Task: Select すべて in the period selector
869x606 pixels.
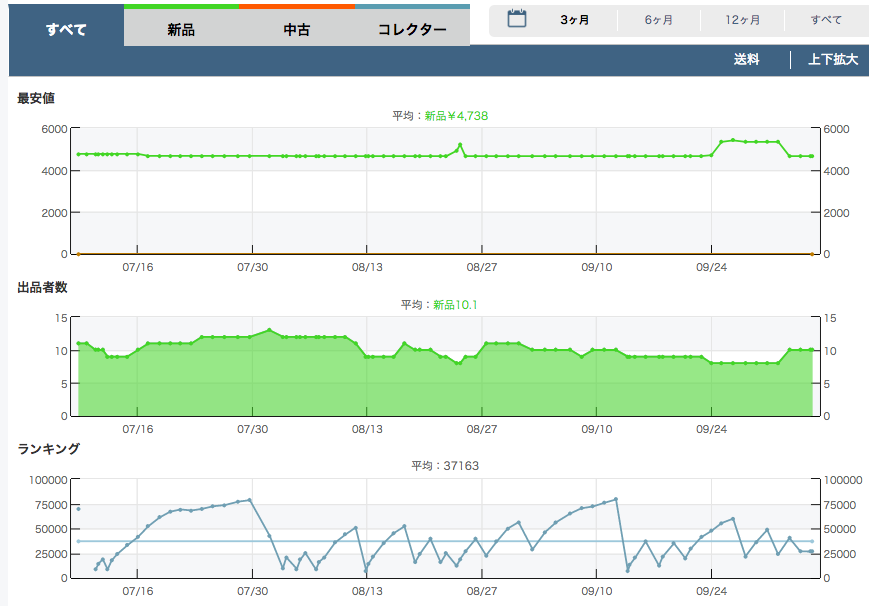Action: pyautogui.click(x=826, y=20)
